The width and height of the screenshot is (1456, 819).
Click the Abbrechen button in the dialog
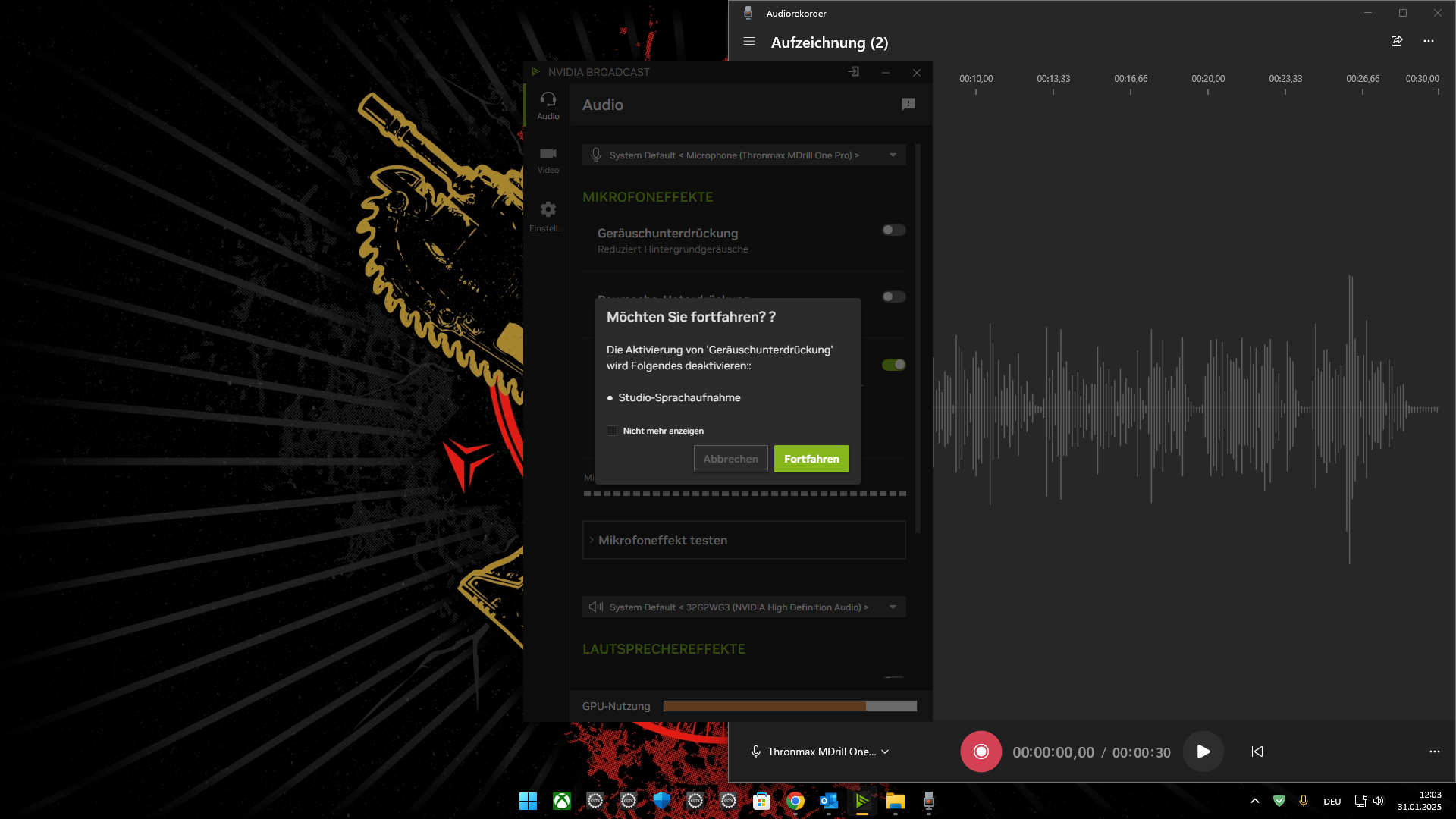point(730,459)
